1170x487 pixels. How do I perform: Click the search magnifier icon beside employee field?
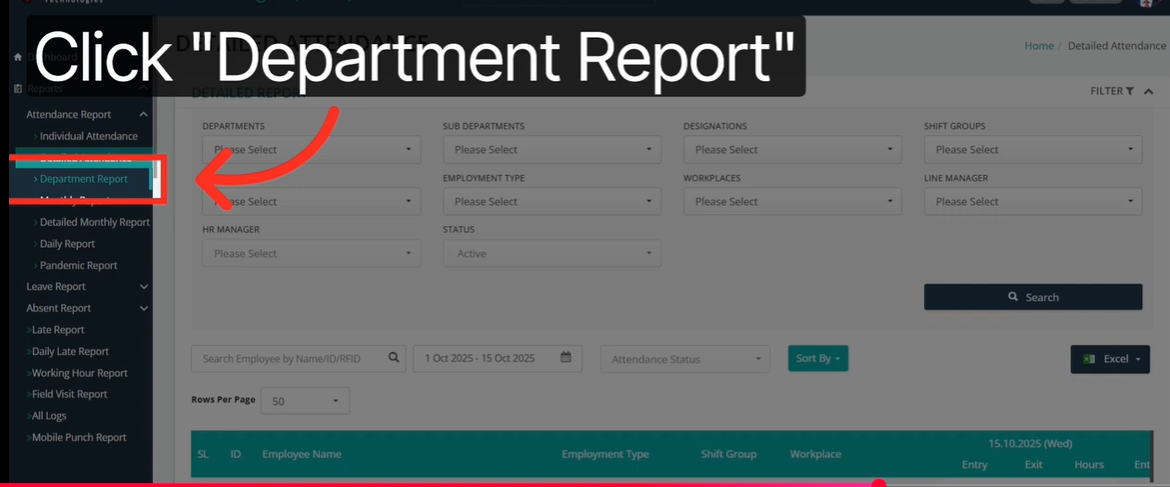tap(395, 358)
